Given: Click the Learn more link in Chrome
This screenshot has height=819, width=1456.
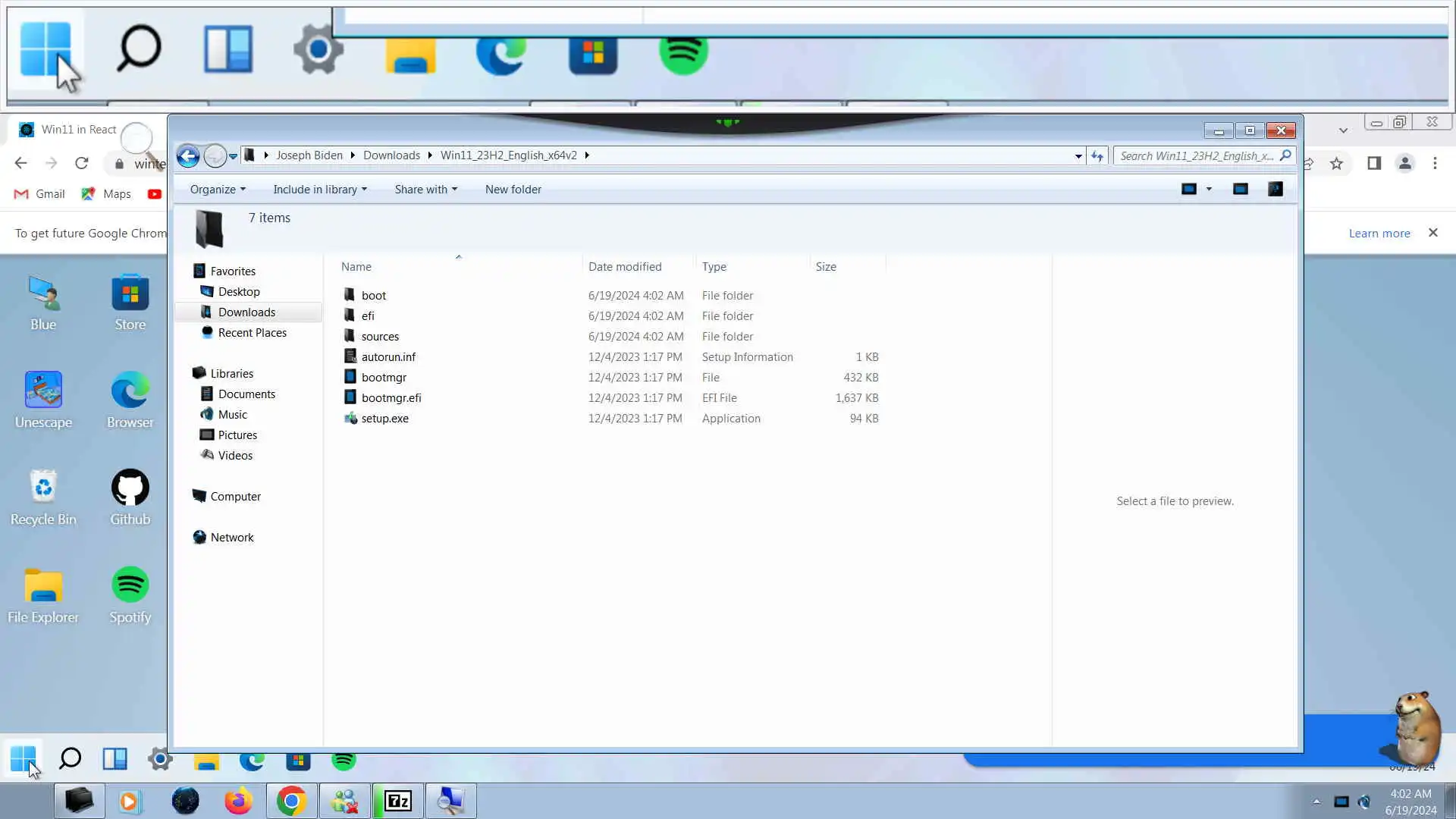Looking at the screenshot, I should click(1379, 234).
